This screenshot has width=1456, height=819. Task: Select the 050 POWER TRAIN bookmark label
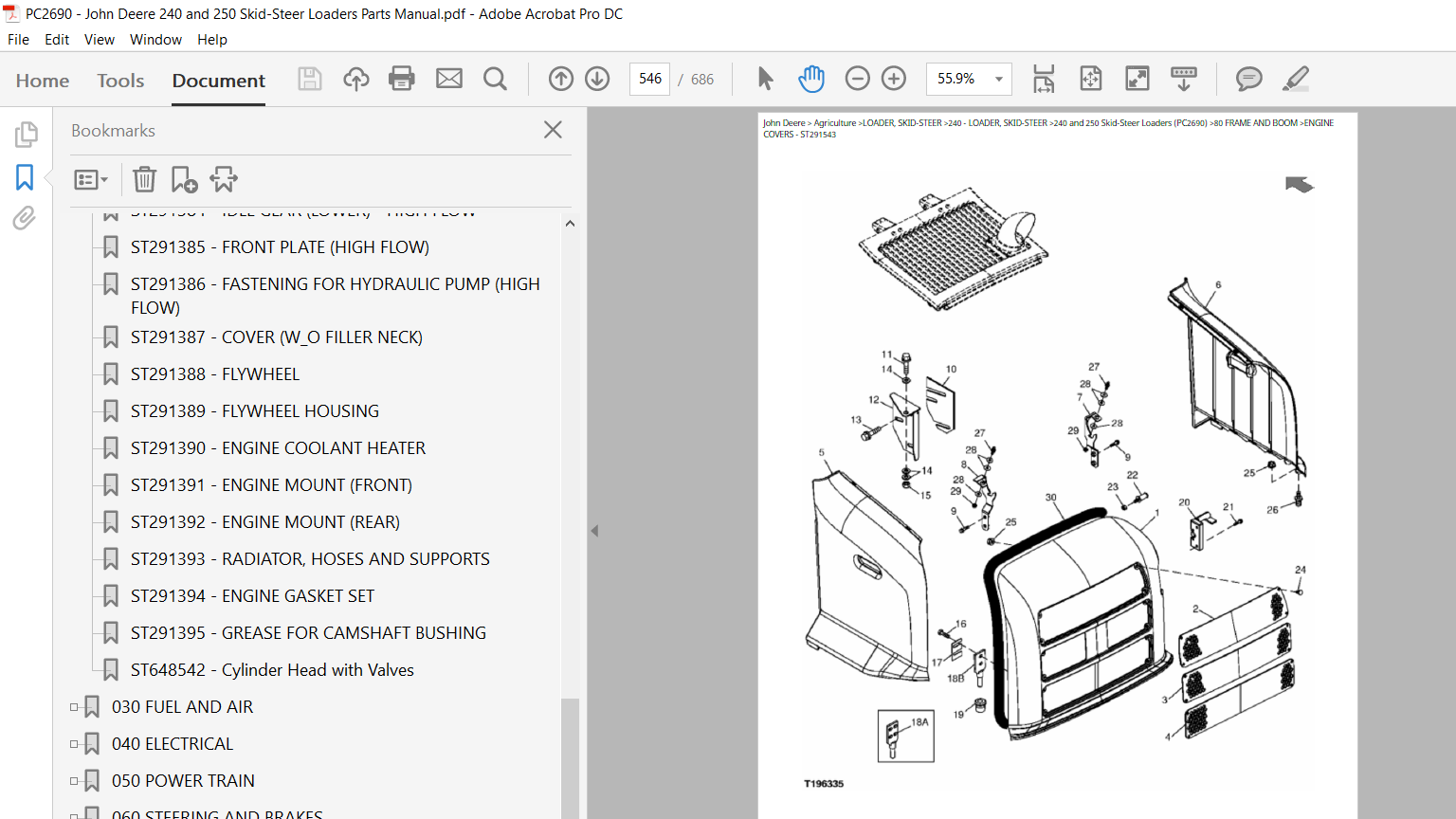click(183, 781)
